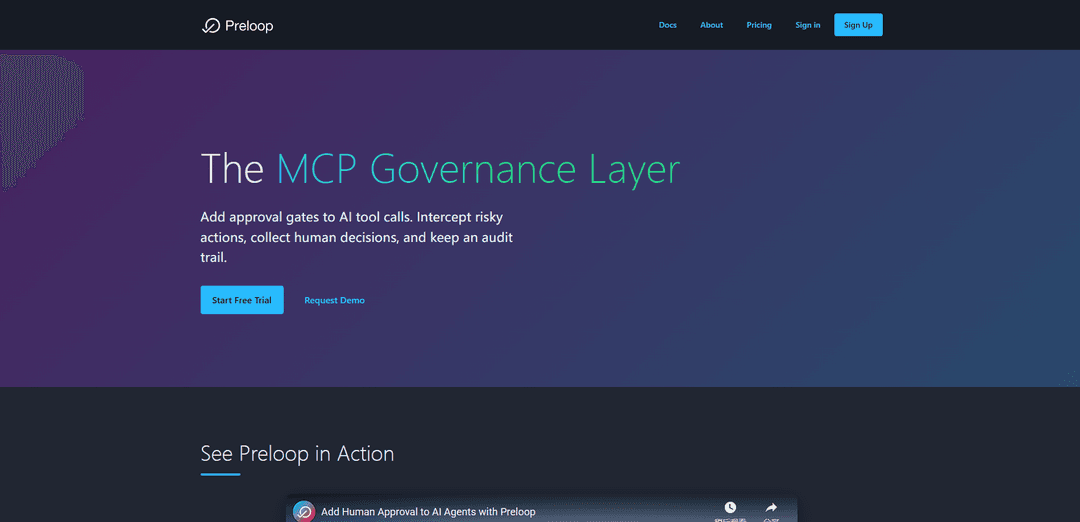Click the blue underline beneath section heading
Screen dimensions: 1080x522
tap(220, 474)
